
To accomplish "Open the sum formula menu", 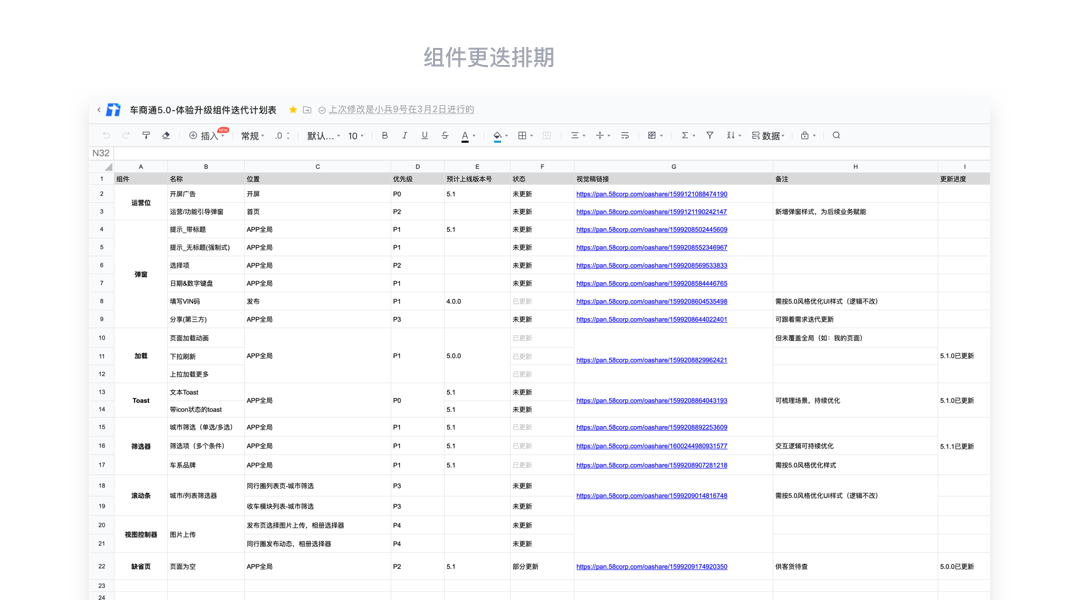I will 686,136.
